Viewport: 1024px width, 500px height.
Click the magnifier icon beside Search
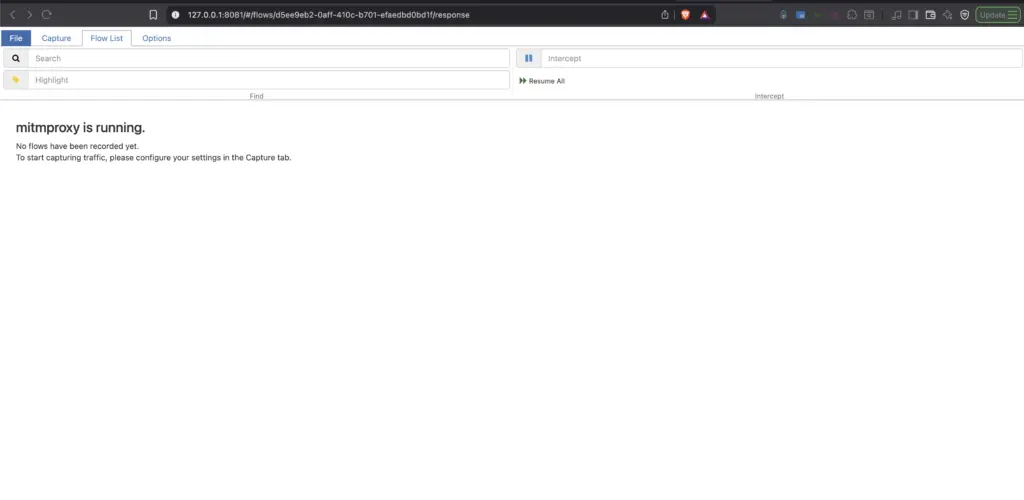pos(16,58)
